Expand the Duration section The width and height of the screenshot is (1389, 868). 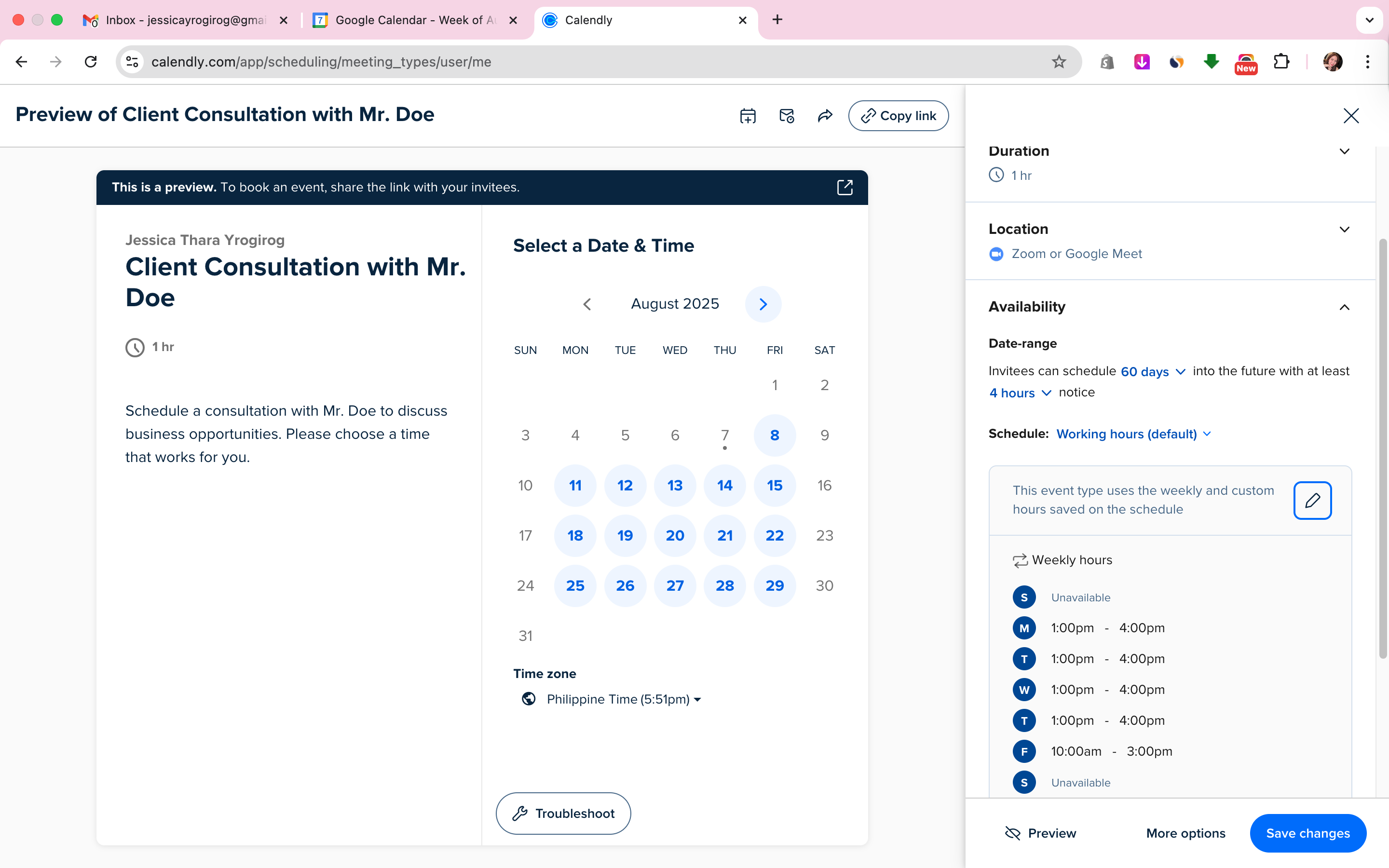pyautogui.click(x=1344, y=151)
